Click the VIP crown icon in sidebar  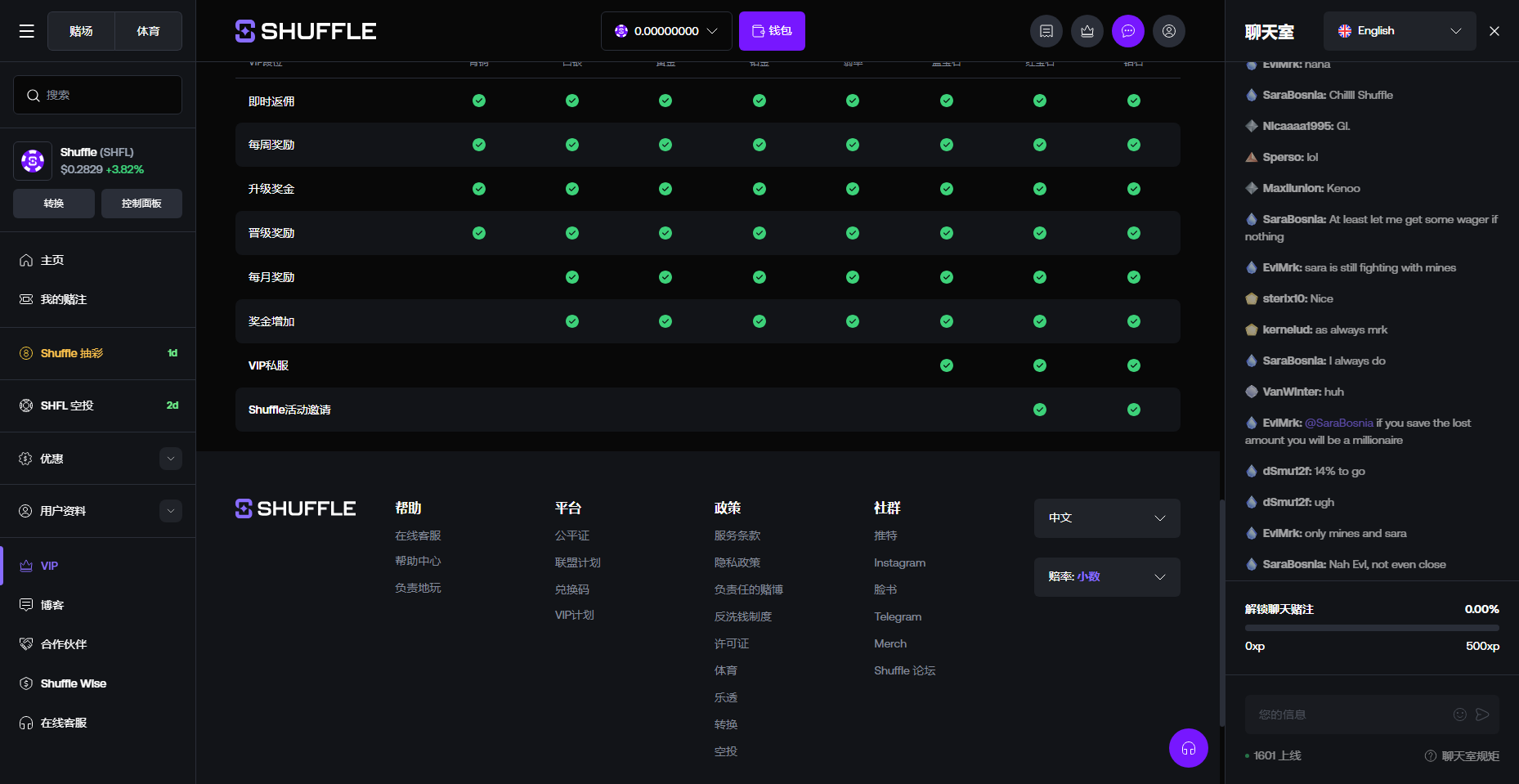26,566
